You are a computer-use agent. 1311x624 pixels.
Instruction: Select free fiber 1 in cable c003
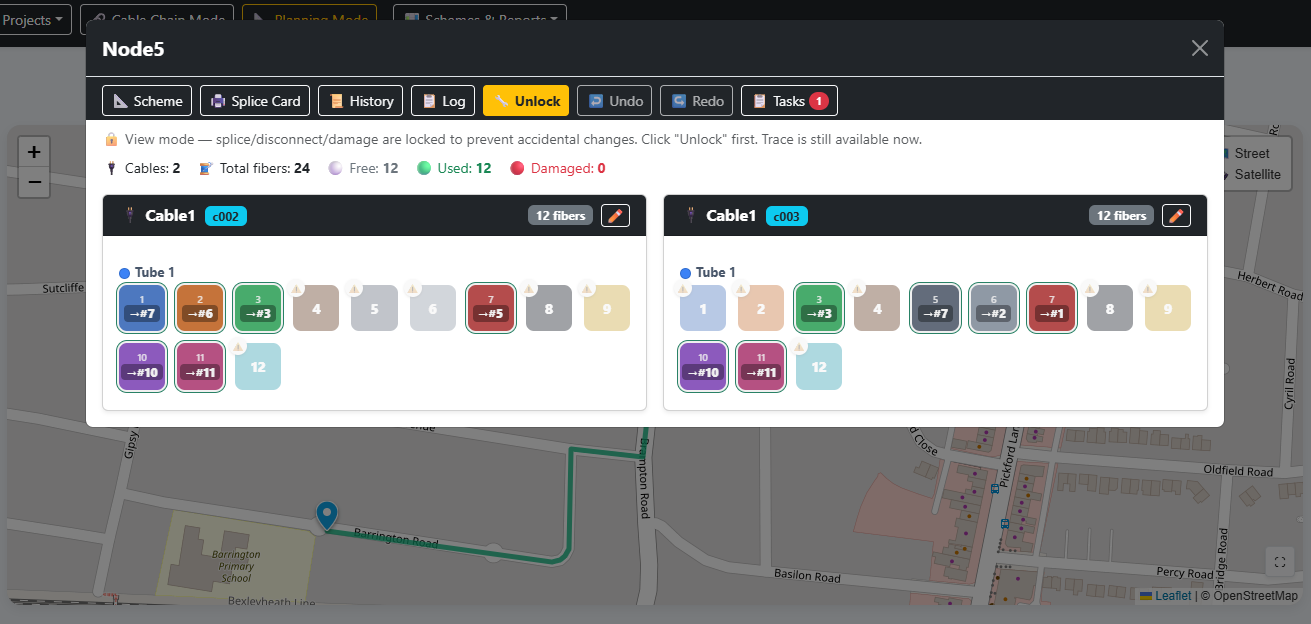pos(703,308)
